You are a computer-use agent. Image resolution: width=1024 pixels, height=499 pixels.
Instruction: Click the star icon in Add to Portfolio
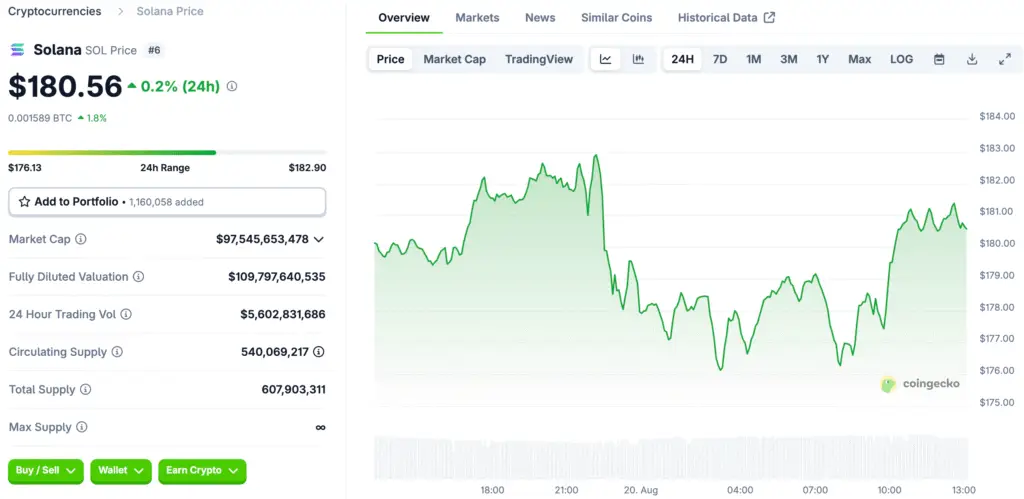[x=24, y=202]
